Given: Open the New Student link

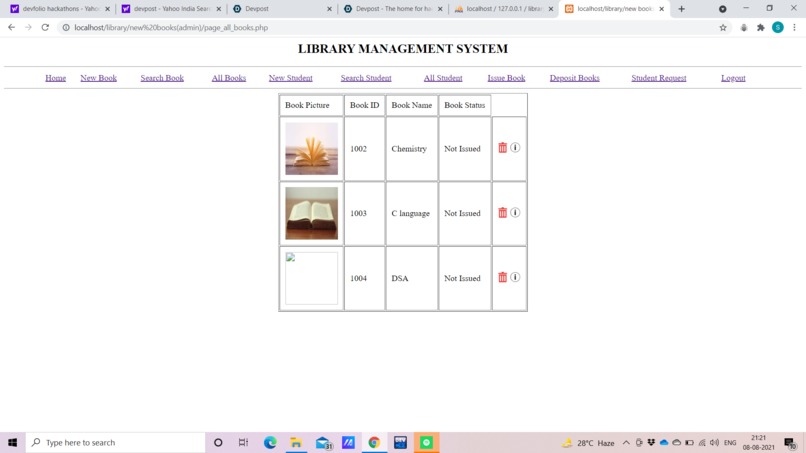Looking at the screenshot, I should (x=290, y=78).
